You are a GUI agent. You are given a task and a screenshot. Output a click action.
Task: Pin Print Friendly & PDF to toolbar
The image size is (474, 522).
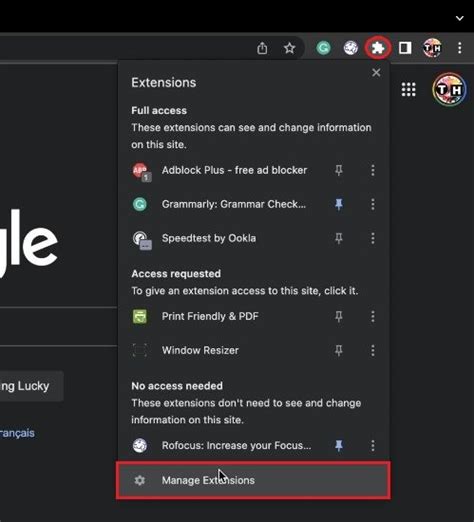(339, 316)
